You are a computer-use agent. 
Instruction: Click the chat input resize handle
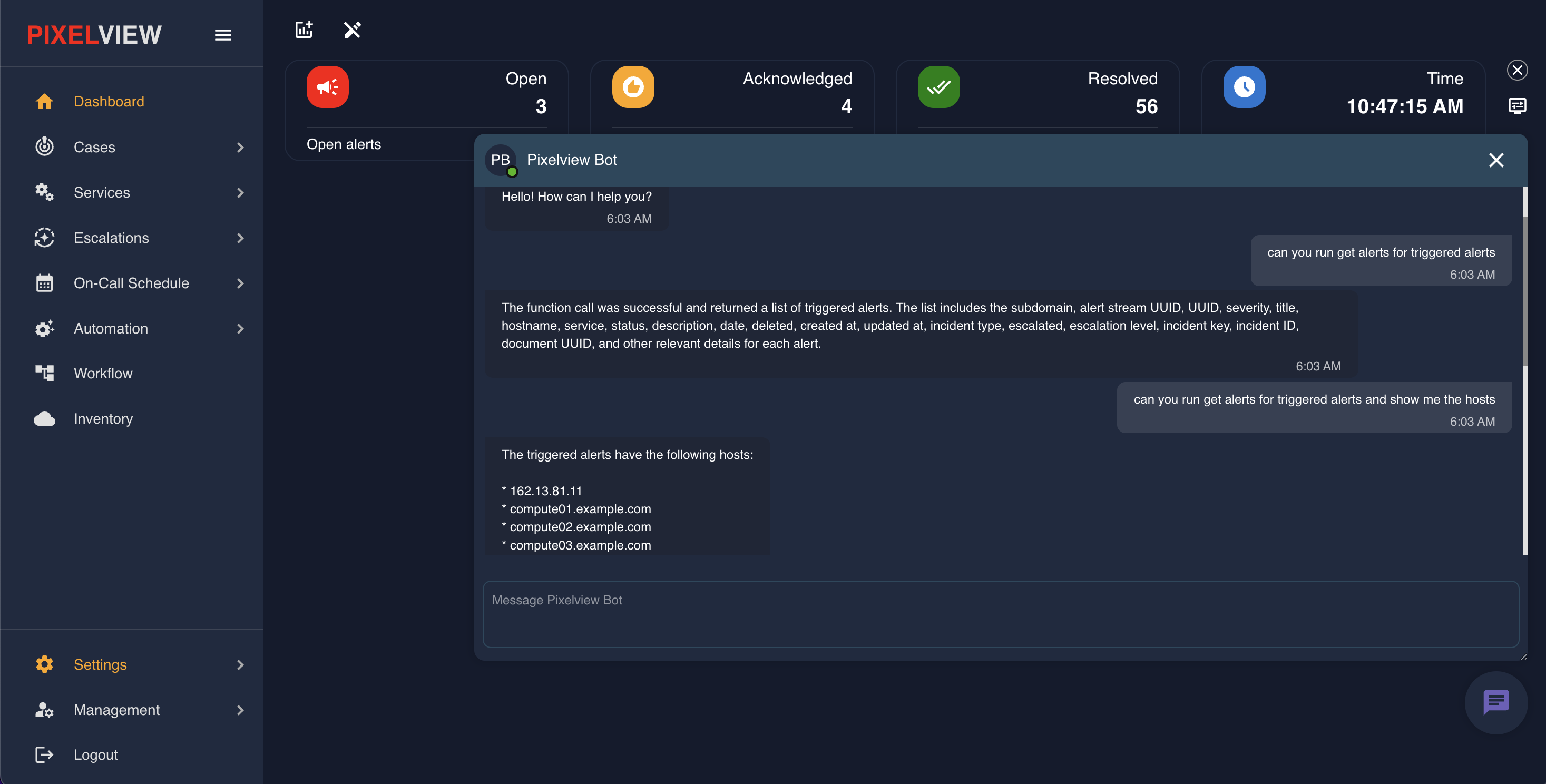[x=1523, y=656]
